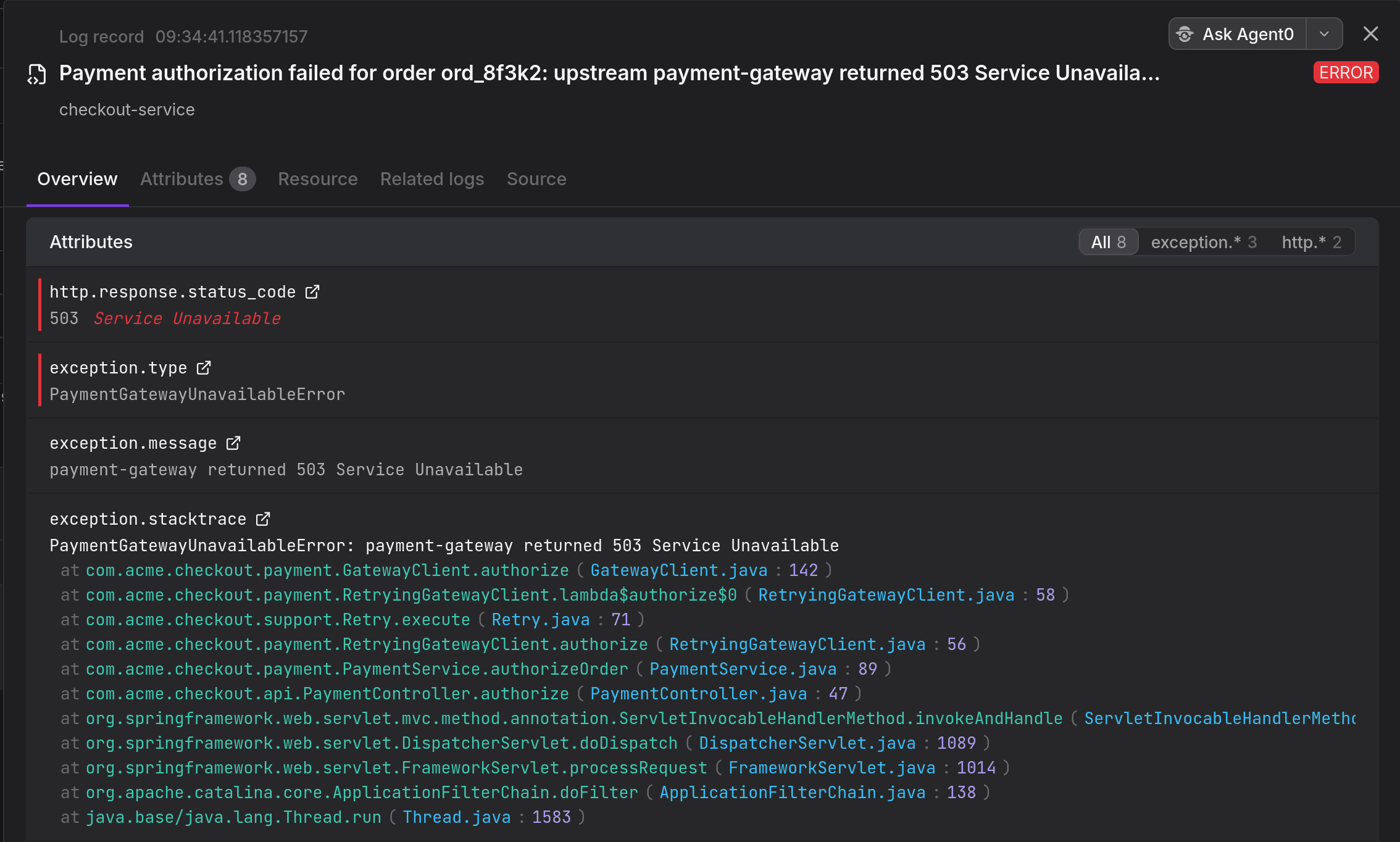Open the FrameworkServlet.java file link
This screenshot has width=1400, height=842.
pos(832,768)
